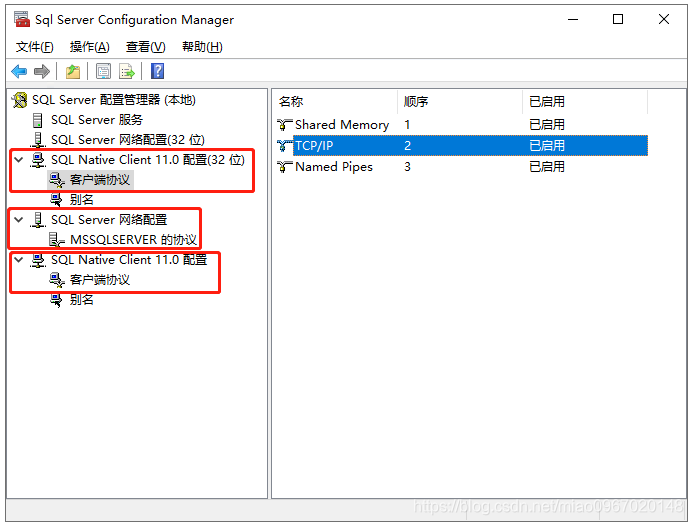The image size is (693, 525).
Task: Open the 查看(V) menu
Action: pos(145,47)
